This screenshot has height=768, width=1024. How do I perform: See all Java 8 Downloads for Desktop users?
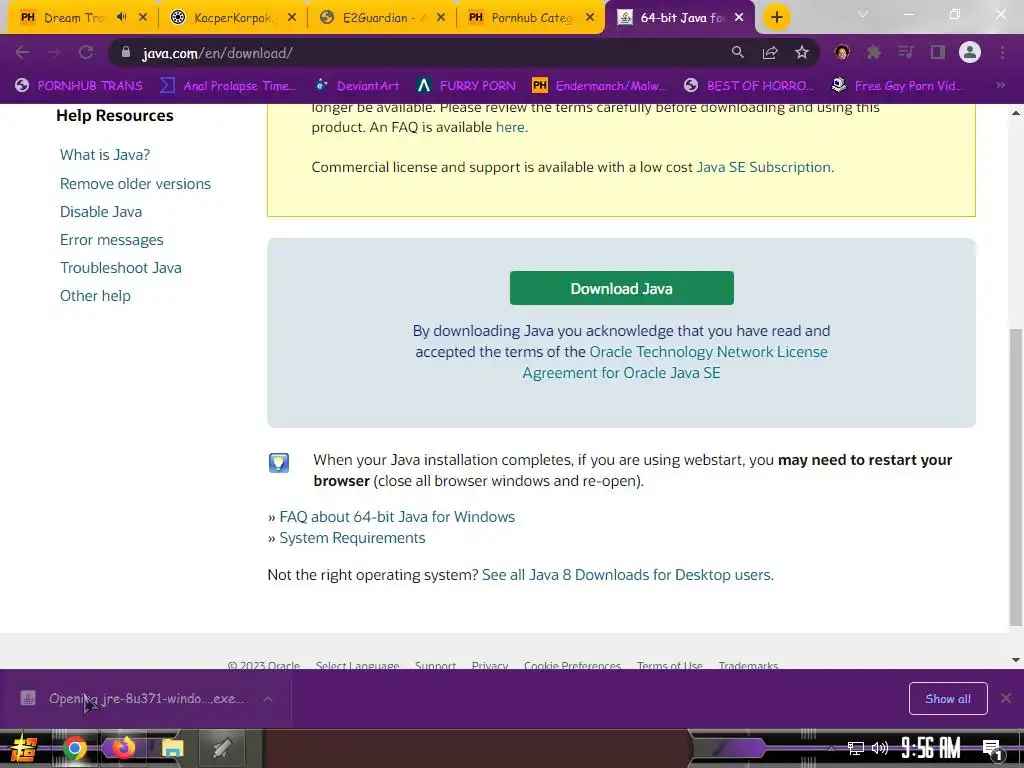[627, 575]
